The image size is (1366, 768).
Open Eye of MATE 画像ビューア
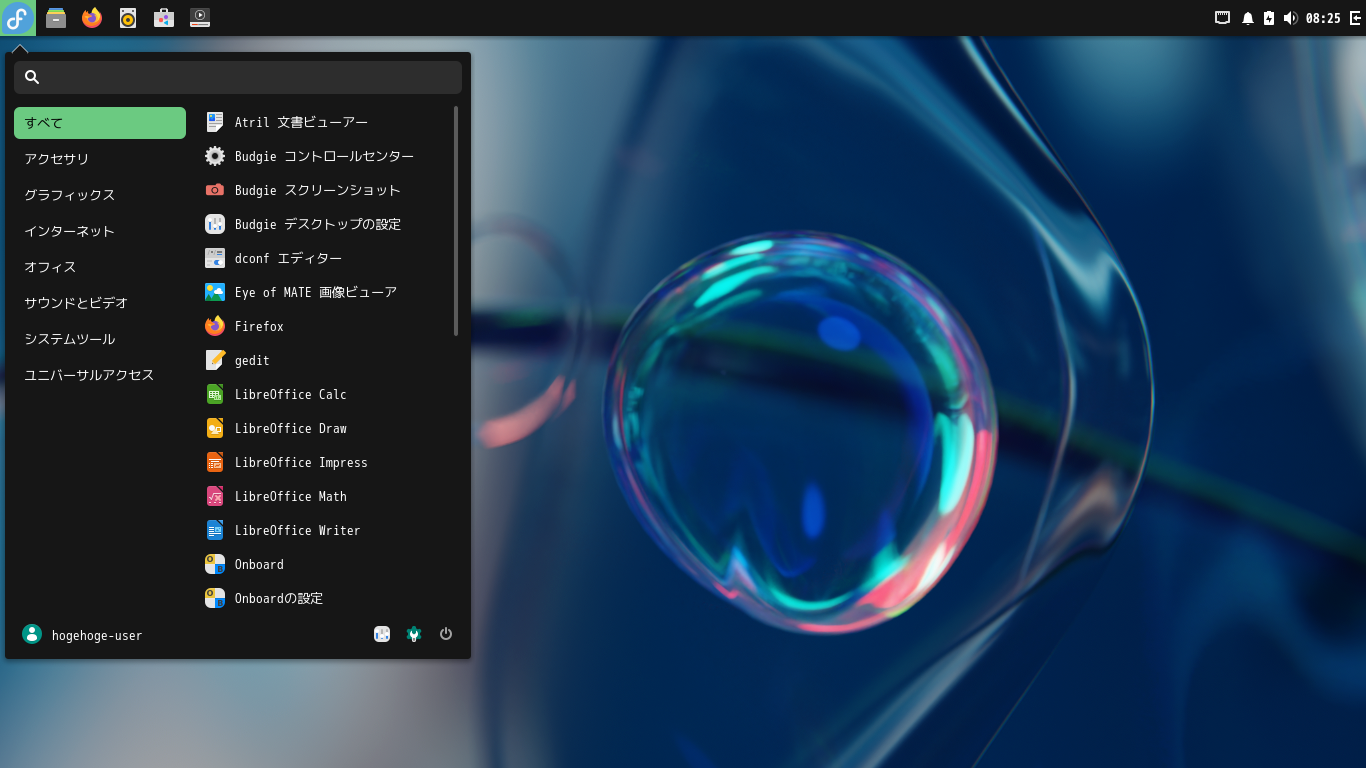(x=325, y=292)
